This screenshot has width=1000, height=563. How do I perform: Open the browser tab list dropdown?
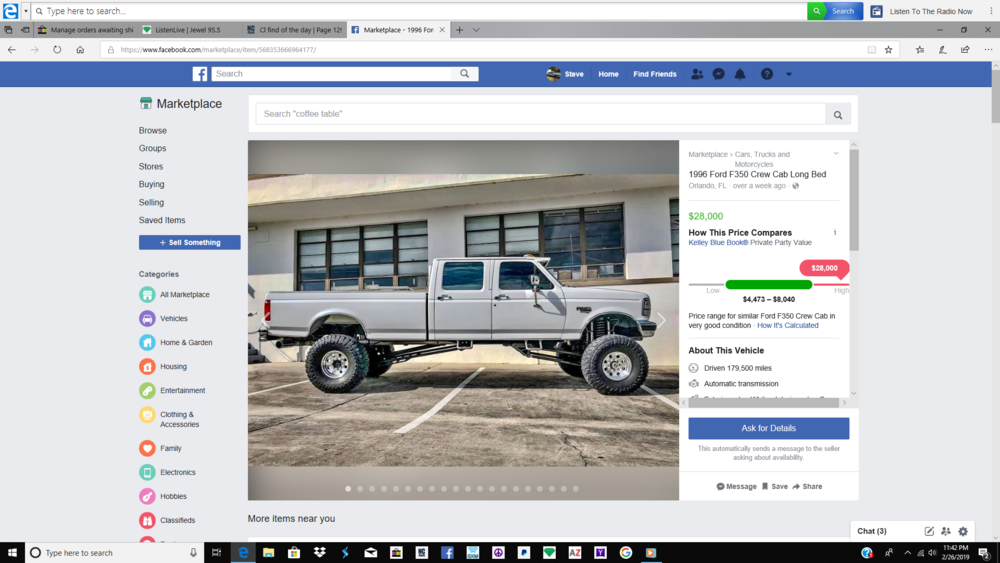(x=476, y=30)
